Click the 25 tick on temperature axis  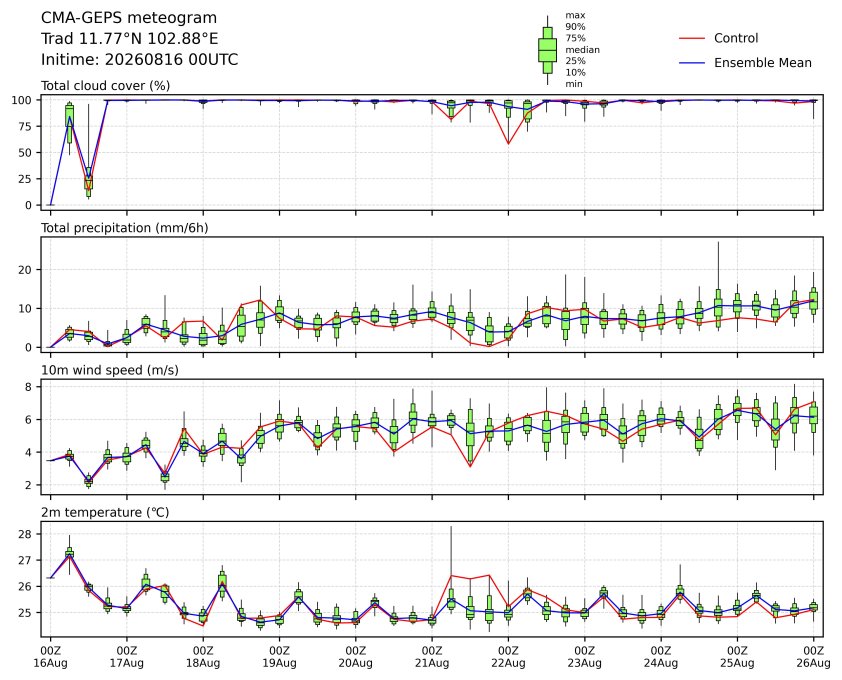(26, 613)
